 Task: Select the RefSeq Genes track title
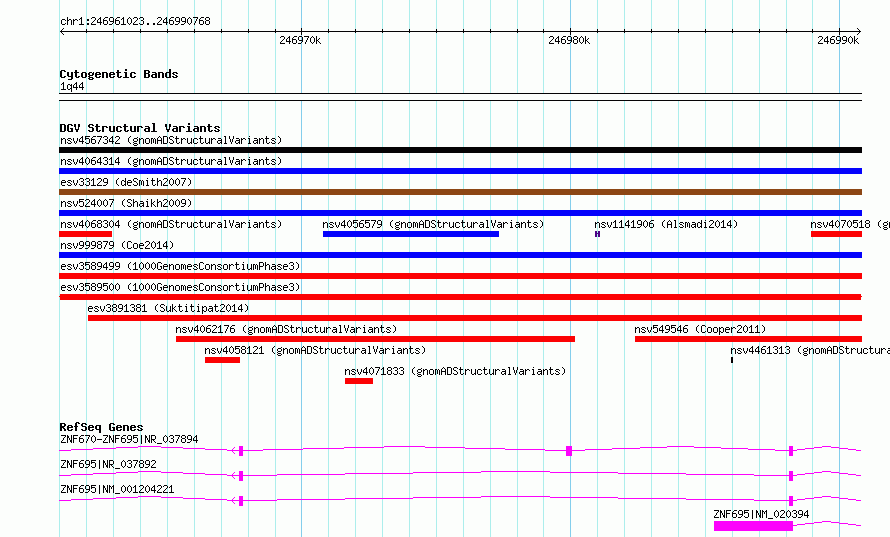(101, 427)
